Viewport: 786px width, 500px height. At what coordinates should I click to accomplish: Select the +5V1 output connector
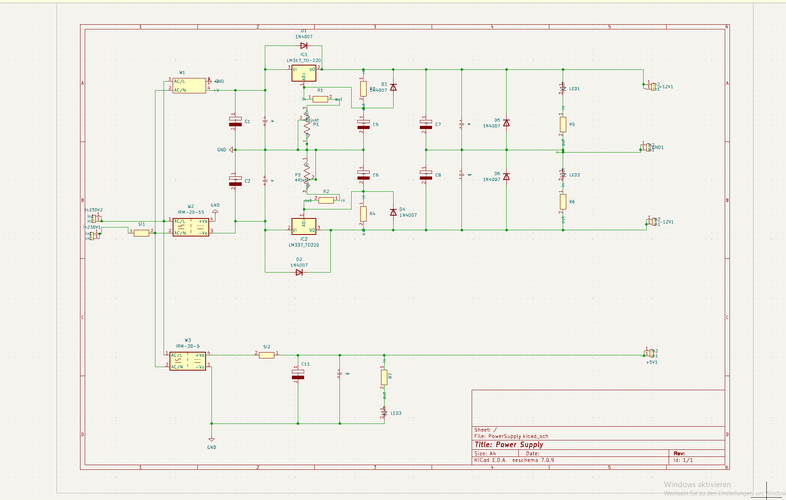coord(650,353)
